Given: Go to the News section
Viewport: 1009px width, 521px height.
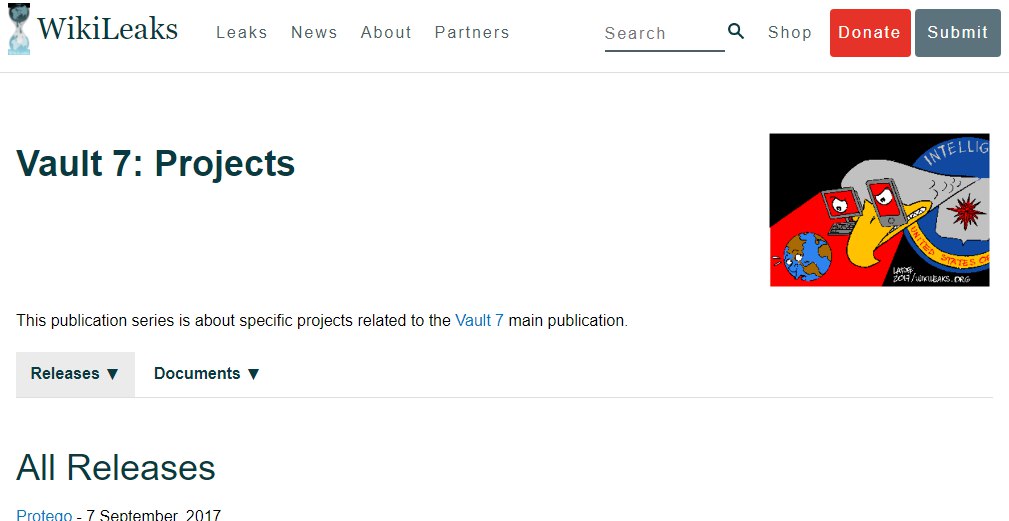Looking at the screenshot, I should point(314,32).
